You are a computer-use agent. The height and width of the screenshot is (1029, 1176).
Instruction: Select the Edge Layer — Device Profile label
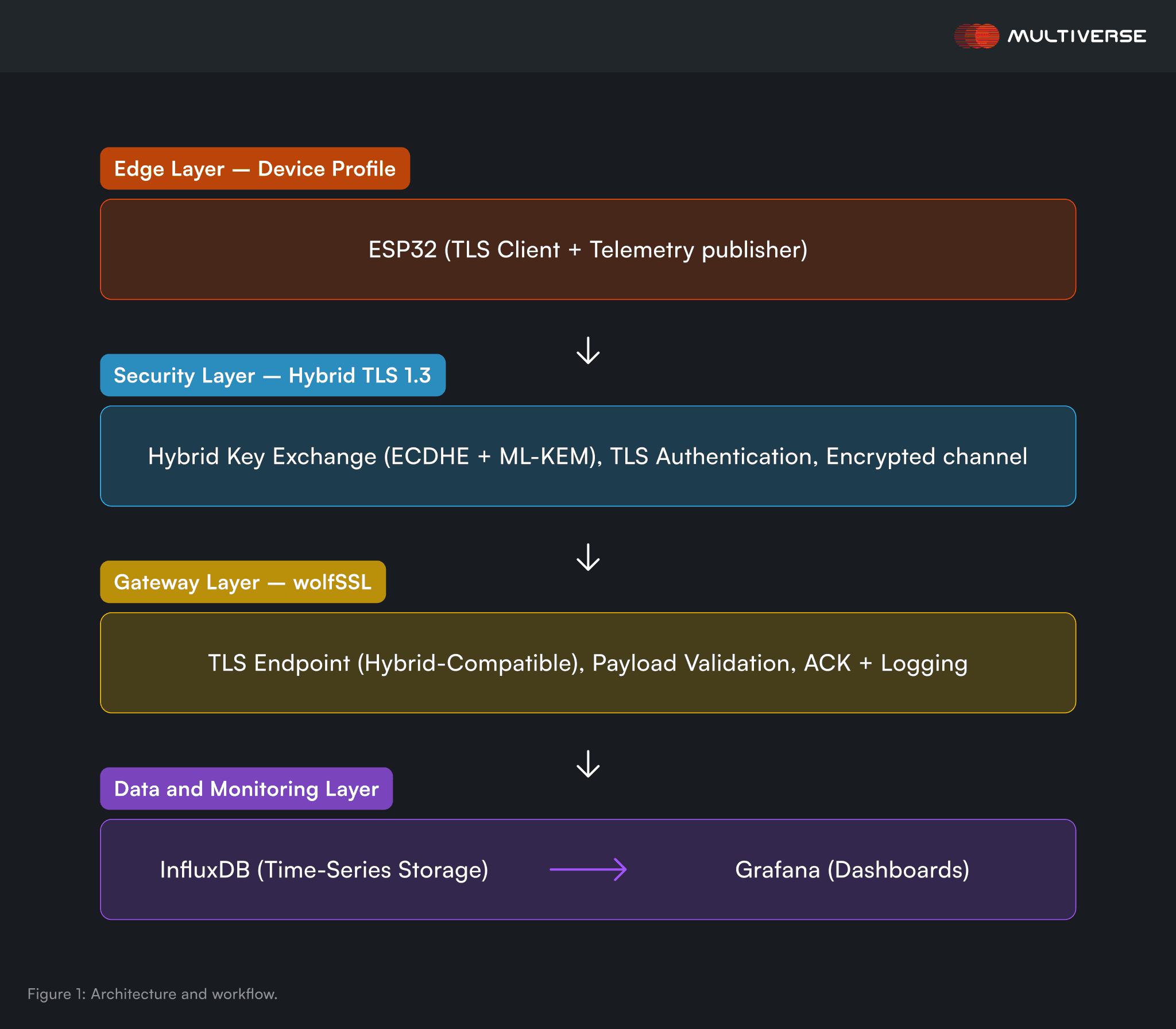pos(255,169)
